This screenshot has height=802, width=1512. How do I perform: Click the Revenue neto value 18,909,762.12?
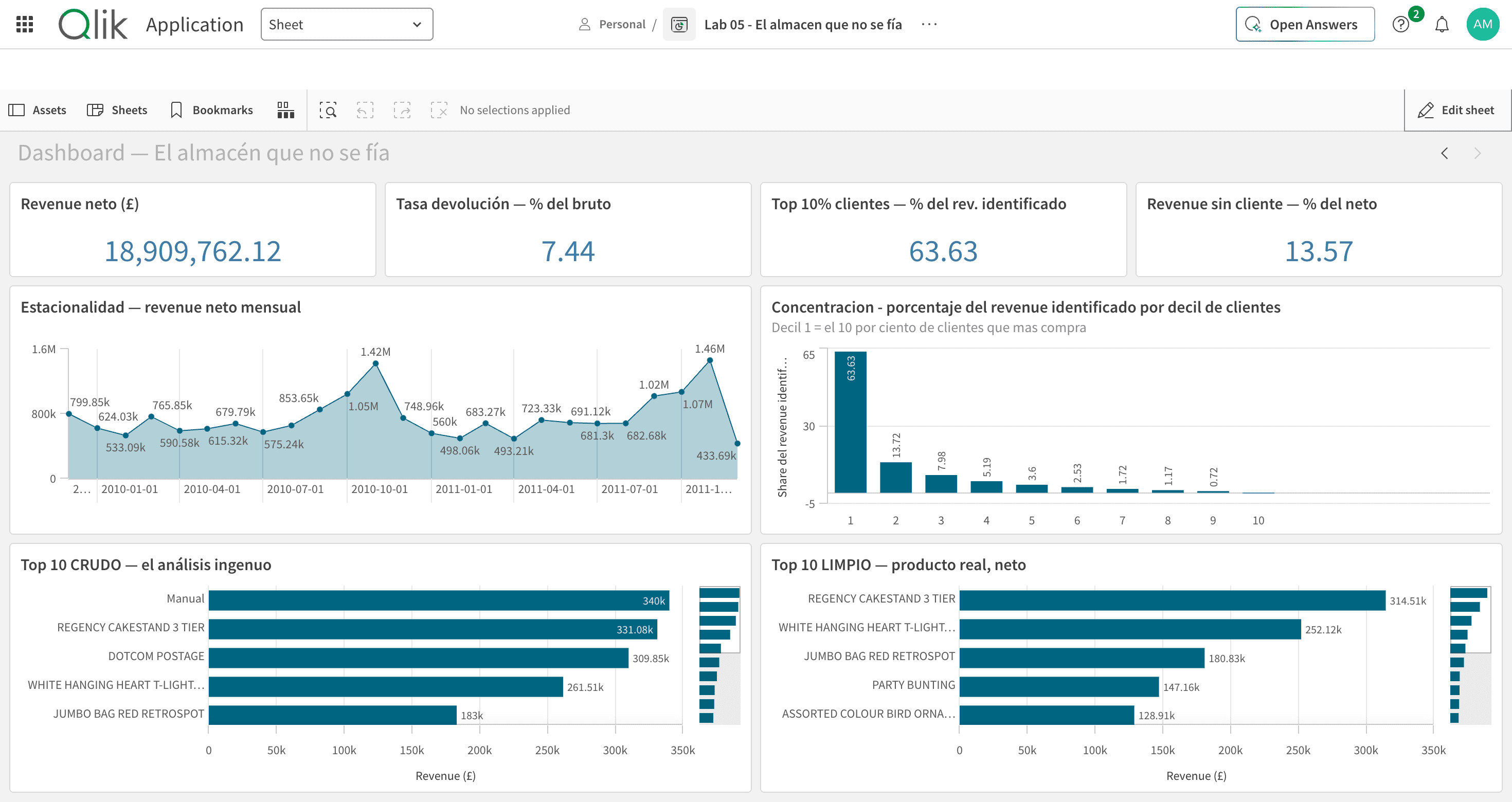tap(192, 251)
